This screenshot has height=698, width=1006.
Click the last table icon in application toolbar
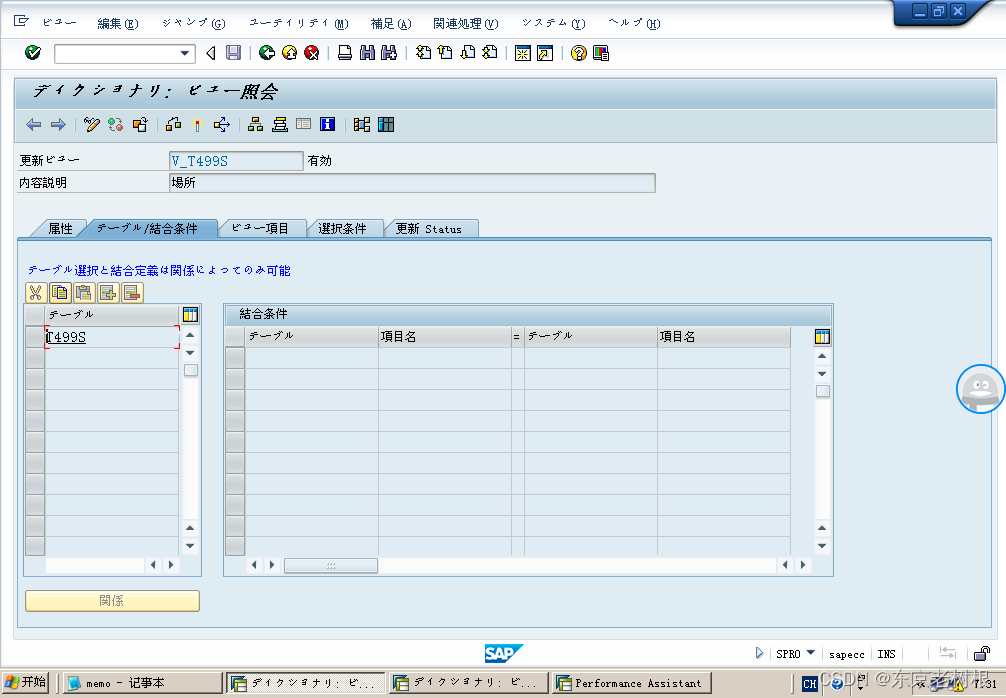click(x=386, y=124)
